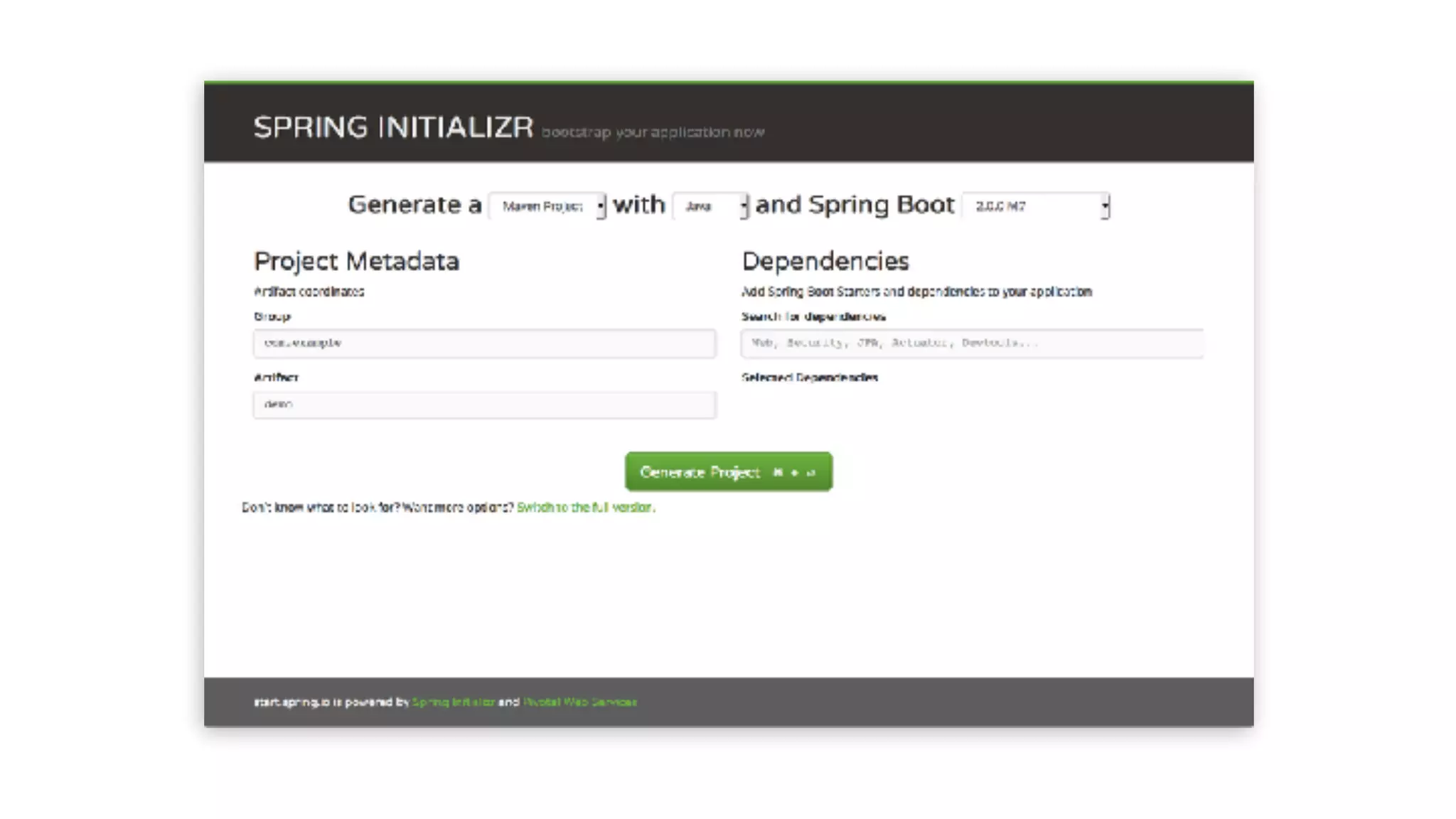Select the Dependencies heading
This screenshot has height=819, width=1456.
pos(825,262)
